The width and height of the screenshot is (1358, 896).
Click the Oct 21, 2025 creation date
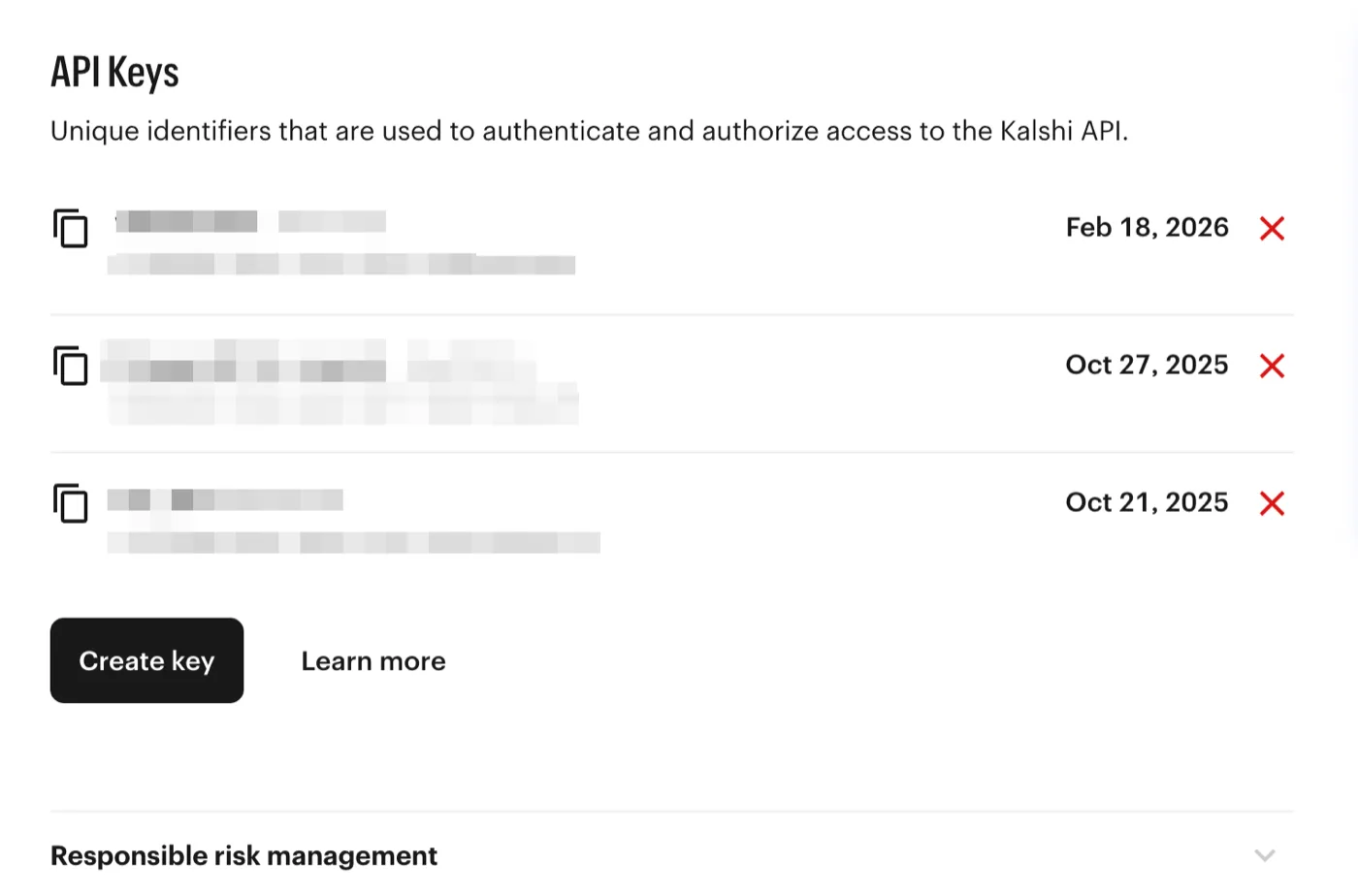click(x=1147, y=503)
